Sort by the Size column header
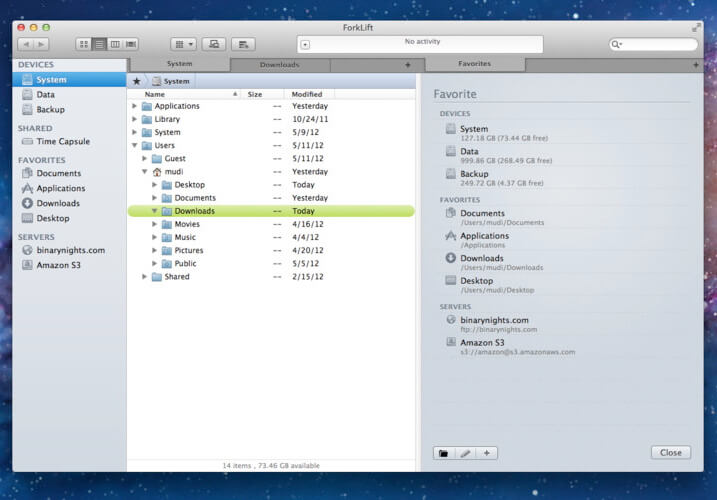Image resolution: width=717 pixels, height=500 pixels. tap(262, 94)
